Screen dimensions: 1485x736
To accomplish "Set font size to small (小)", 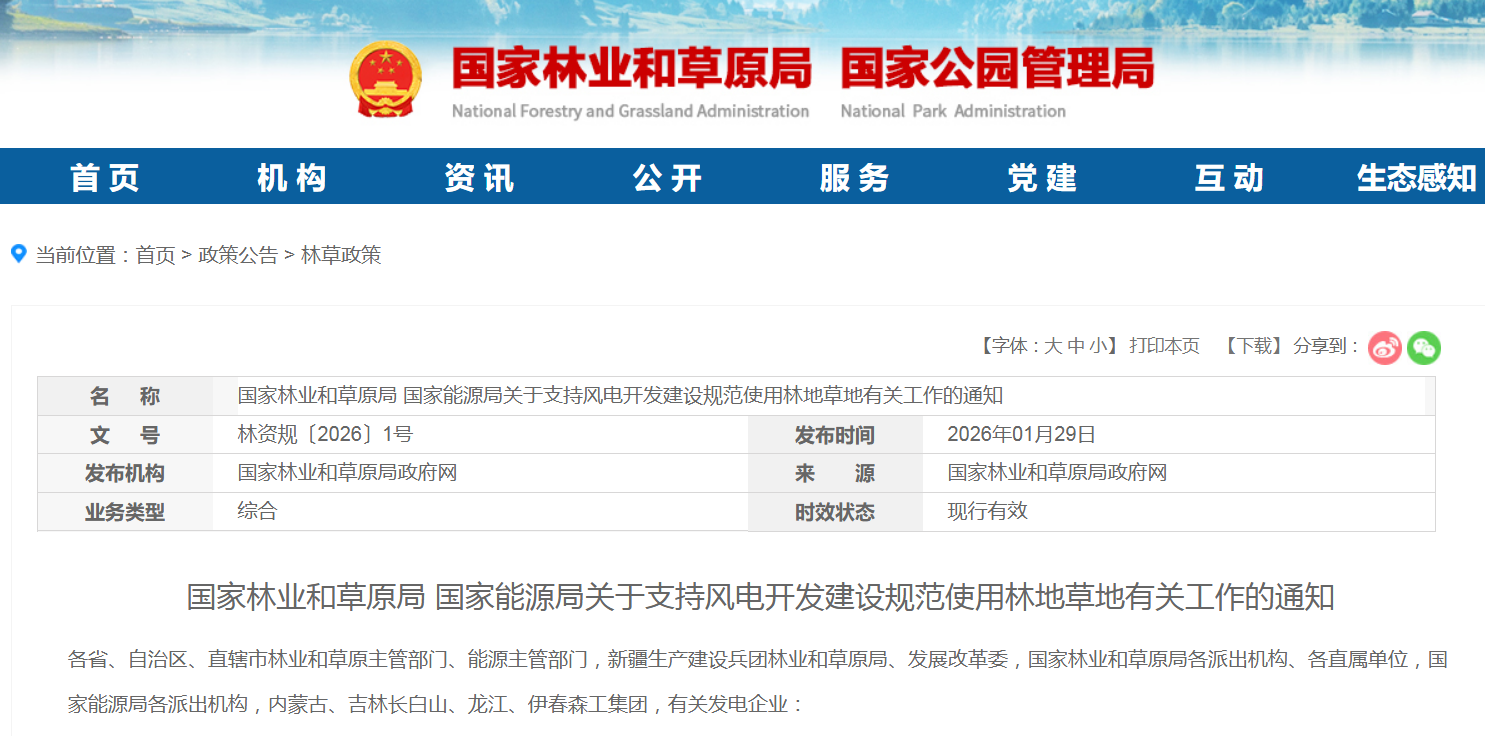I will (1099, 346).
